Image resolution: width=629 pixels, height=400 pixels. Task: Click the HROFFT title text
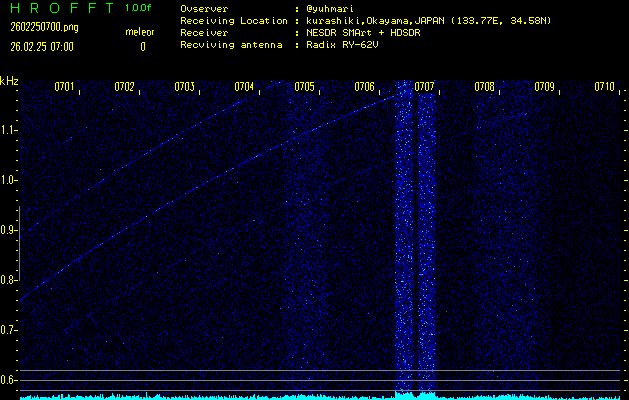click(62, 8)
